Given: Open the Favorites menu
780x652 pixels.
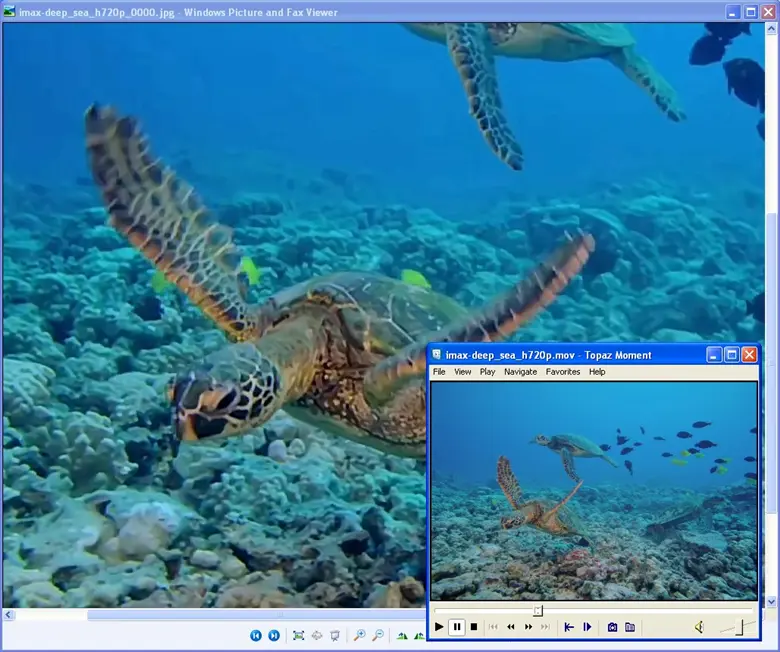Looking at the screenshot, I should (563, 372).
